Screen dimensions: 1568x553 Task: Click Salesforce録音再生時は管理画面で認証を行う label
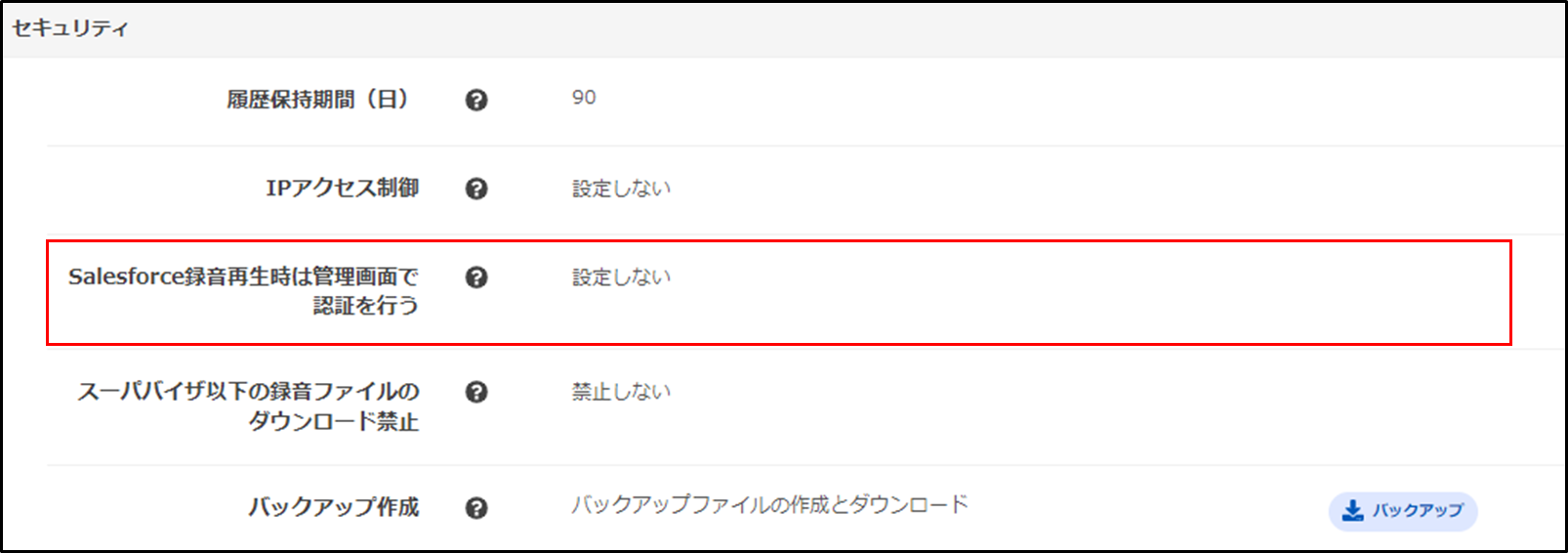[243, 291]
